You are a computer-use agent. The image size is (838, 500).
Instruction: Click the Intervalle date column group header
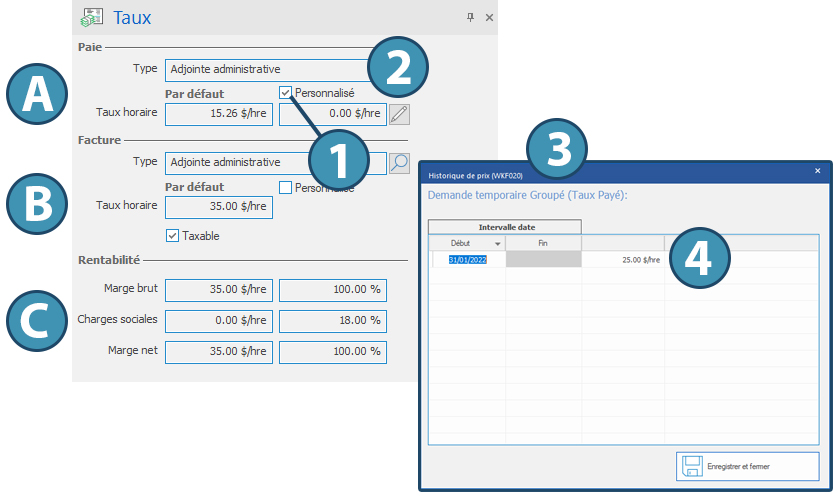coord(505,227)
